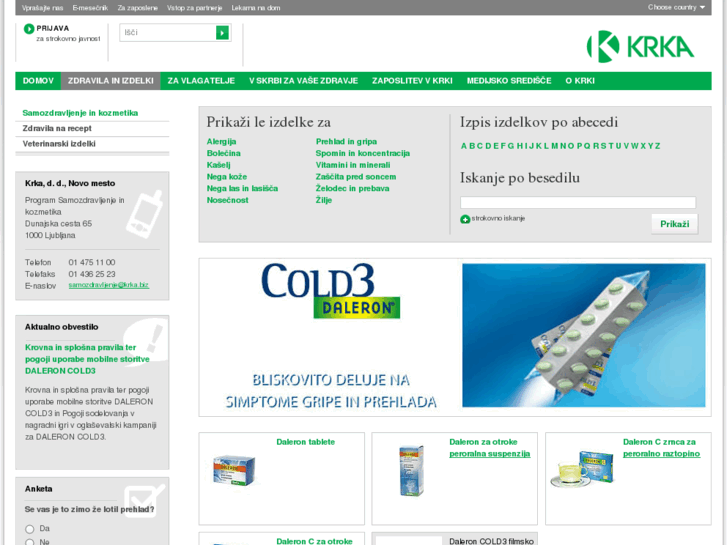The height and width of the screenshot is (545, 727).
Task: Open Daleron tablete product link
Action: point(306,442)
